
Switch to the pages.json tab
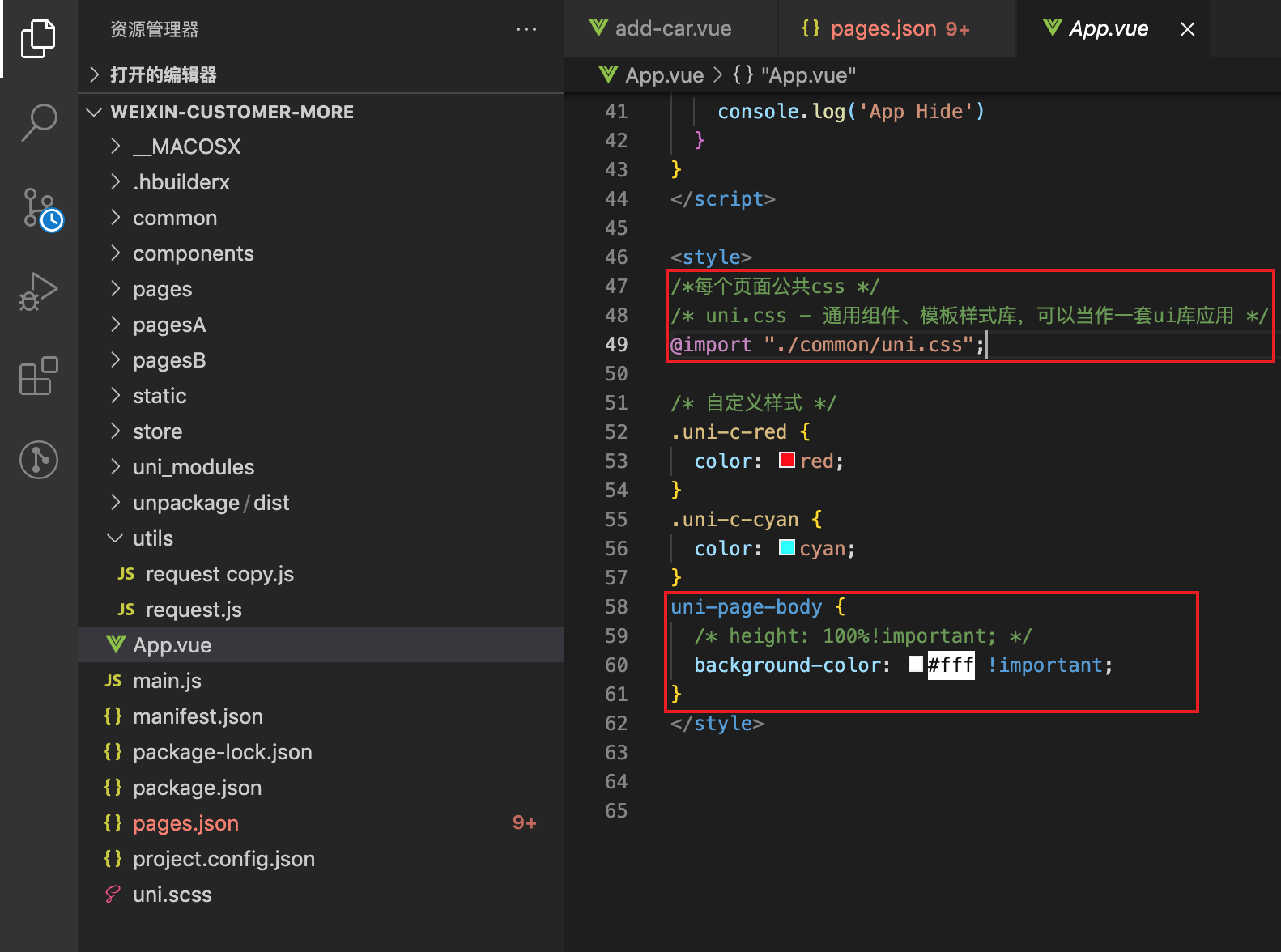point(897,28)
